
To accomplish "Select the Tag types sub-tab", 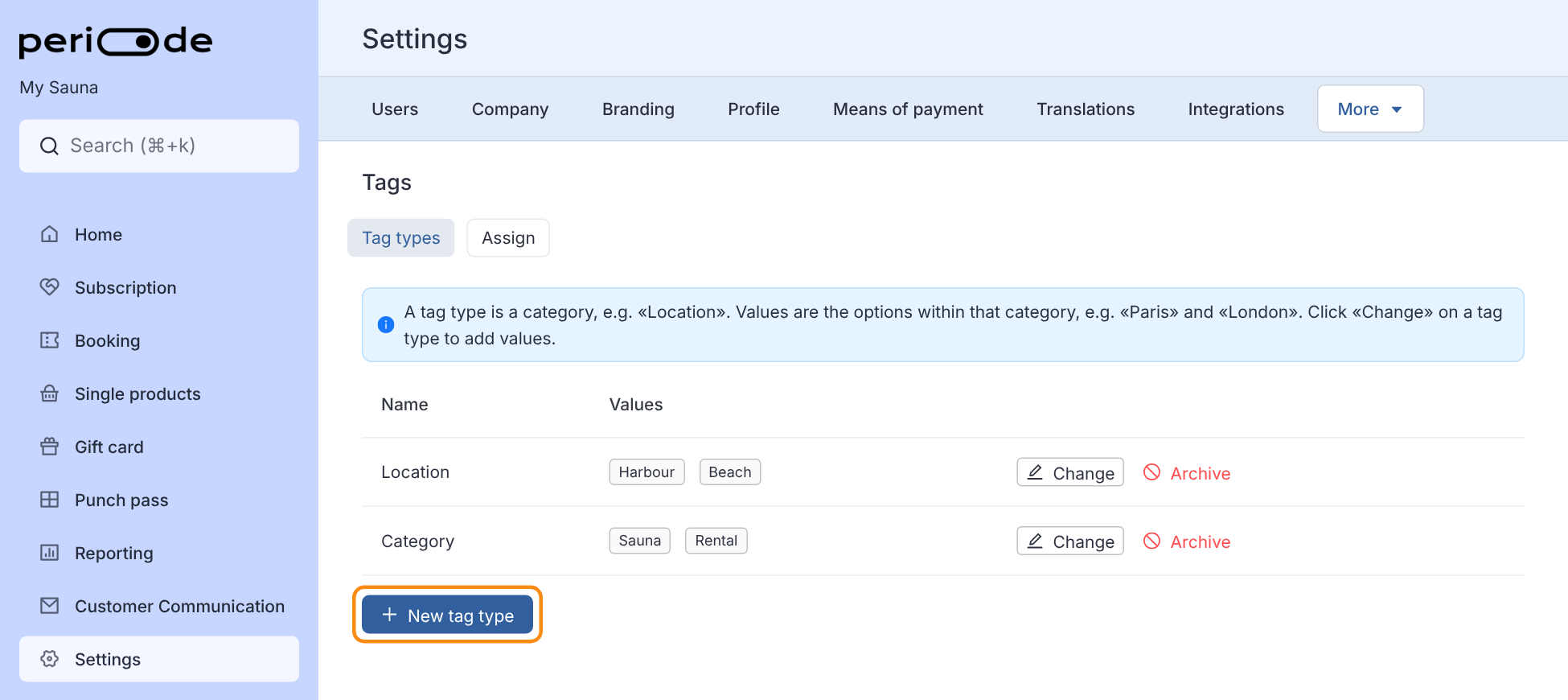I will pyautogui.click(x=401, y=238).
